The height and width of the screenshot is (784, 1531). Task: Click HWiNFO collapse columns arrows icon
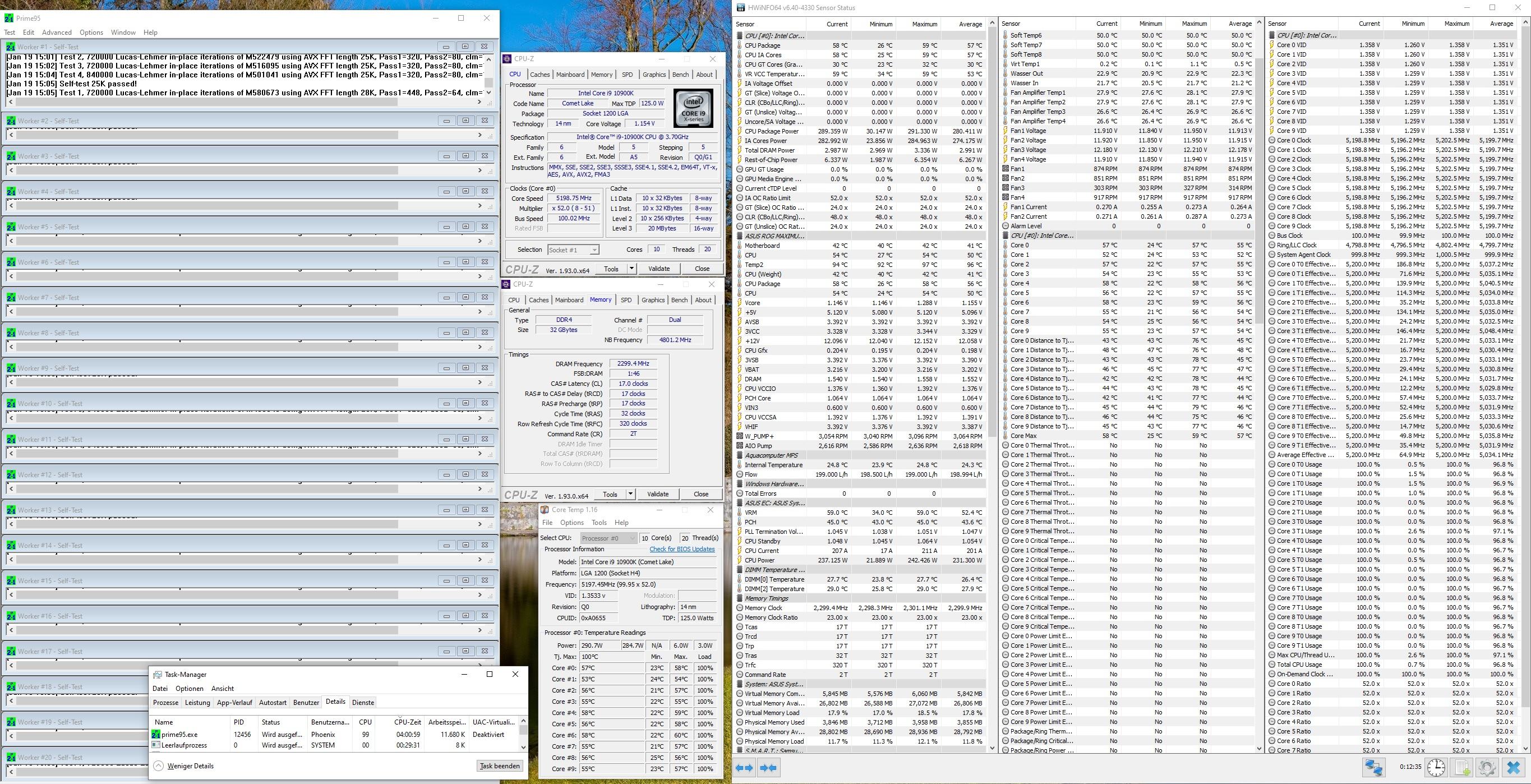coord(768,768)
